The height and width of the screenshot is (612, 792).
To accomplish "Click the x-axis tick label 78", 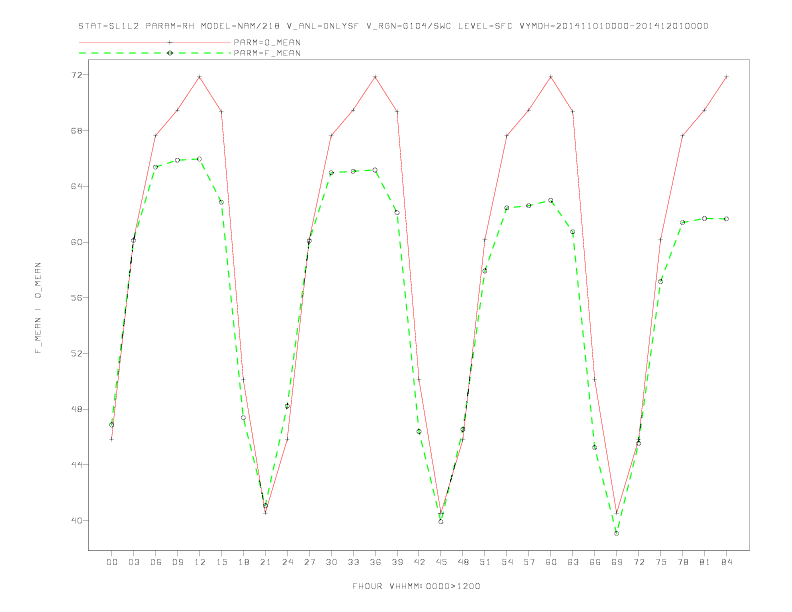I will tap(682, 562).
